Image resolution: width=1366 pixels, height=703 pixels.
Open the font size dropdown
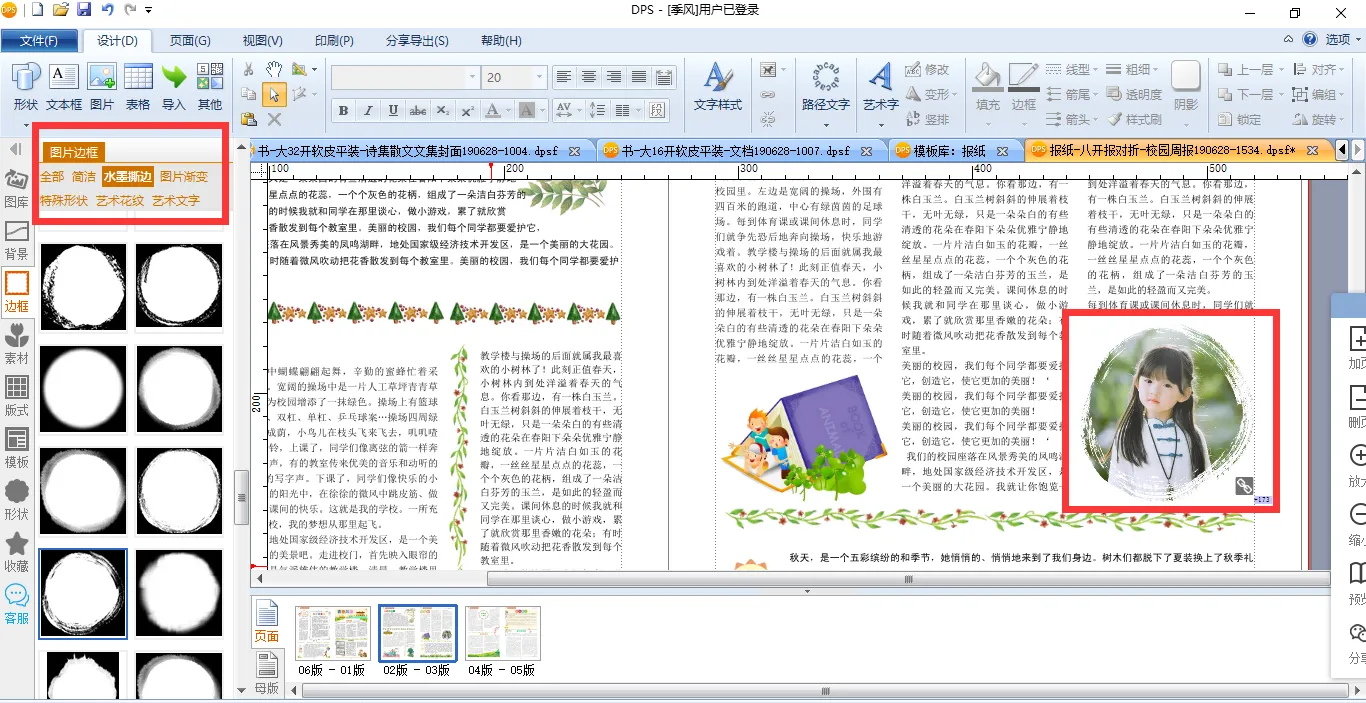click(x=540, y=77)
